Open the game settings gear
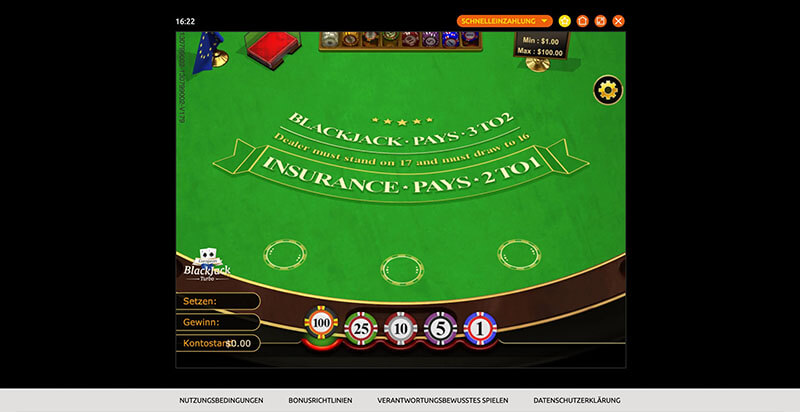 (x=607, y=90)
